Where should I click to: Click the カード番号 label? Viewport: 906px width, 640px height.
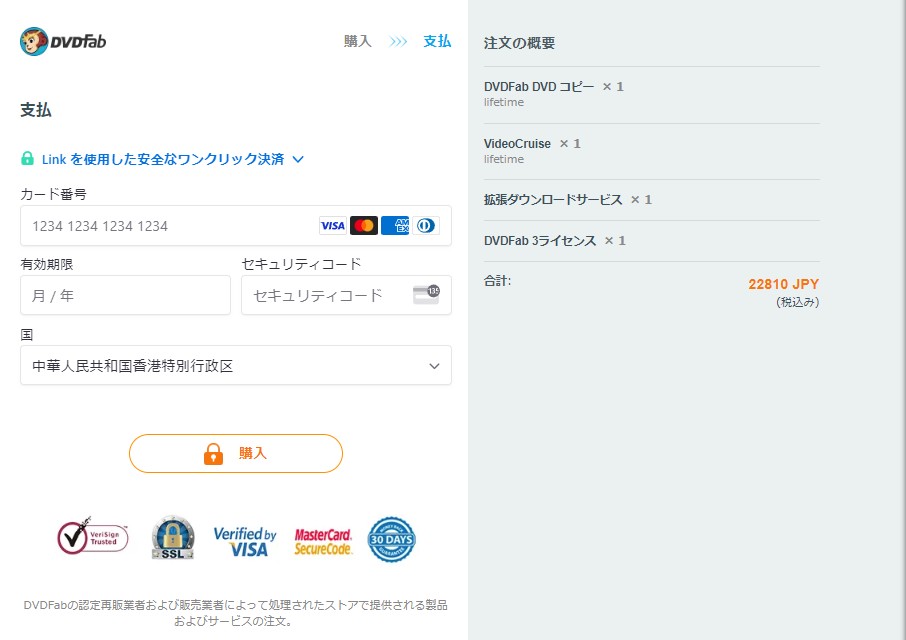coord(53,194)
